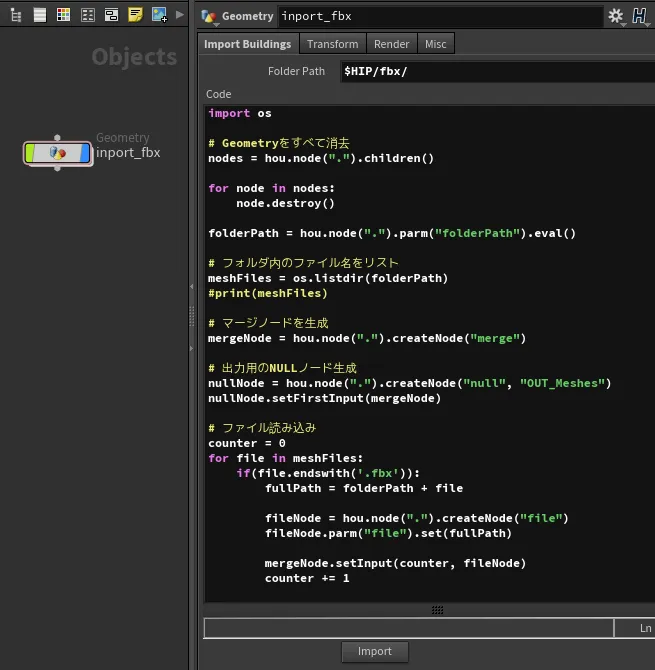Click the inport_fbx node input connector
Viewport: 655px width, 670px height.
(57, 138)
